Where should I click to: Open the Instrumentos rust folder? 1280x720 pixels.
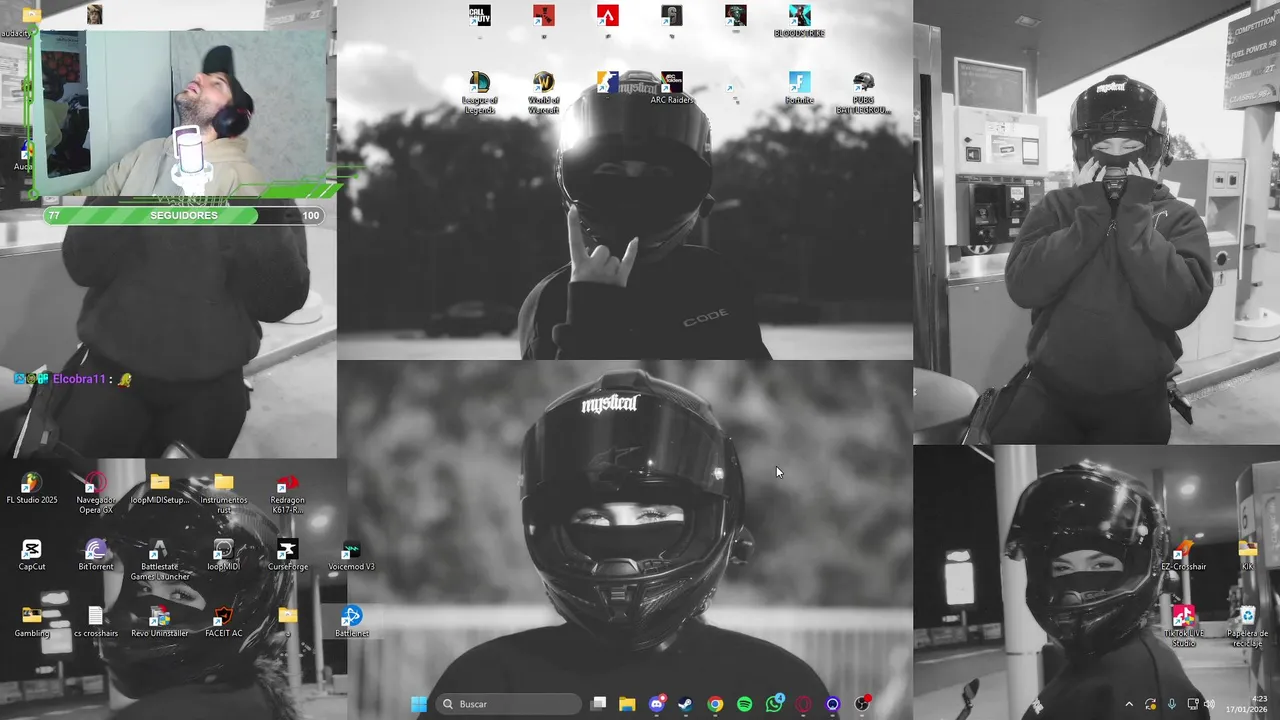click(224, 493)
